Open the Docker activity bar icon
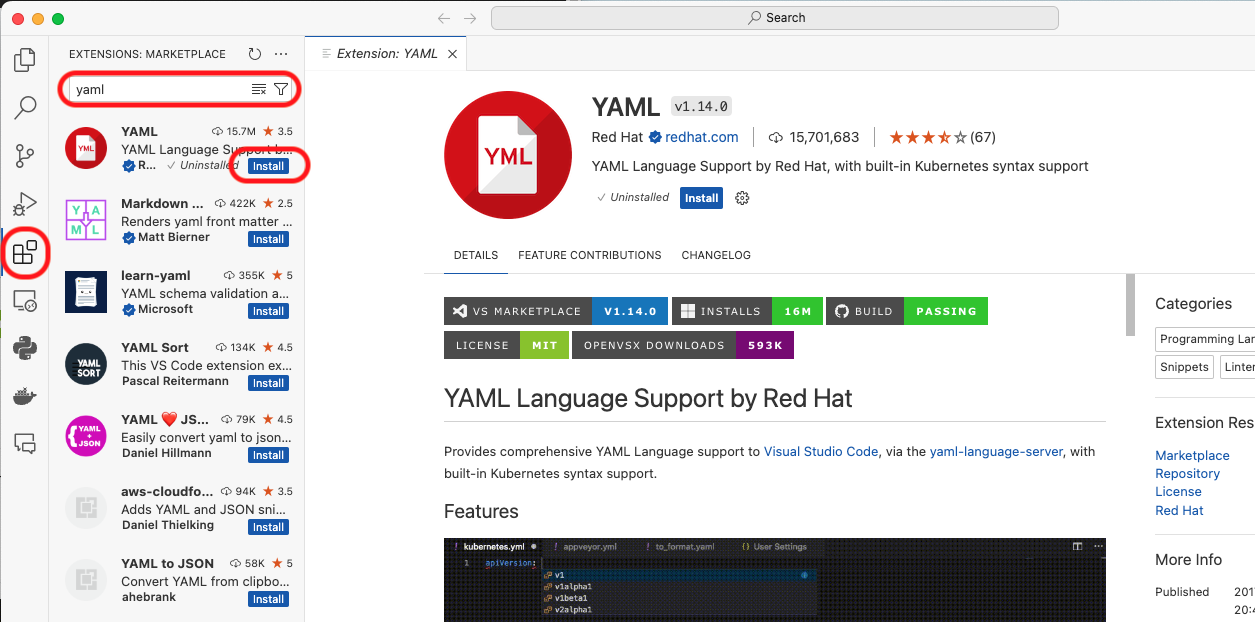 tap(25, 396)
